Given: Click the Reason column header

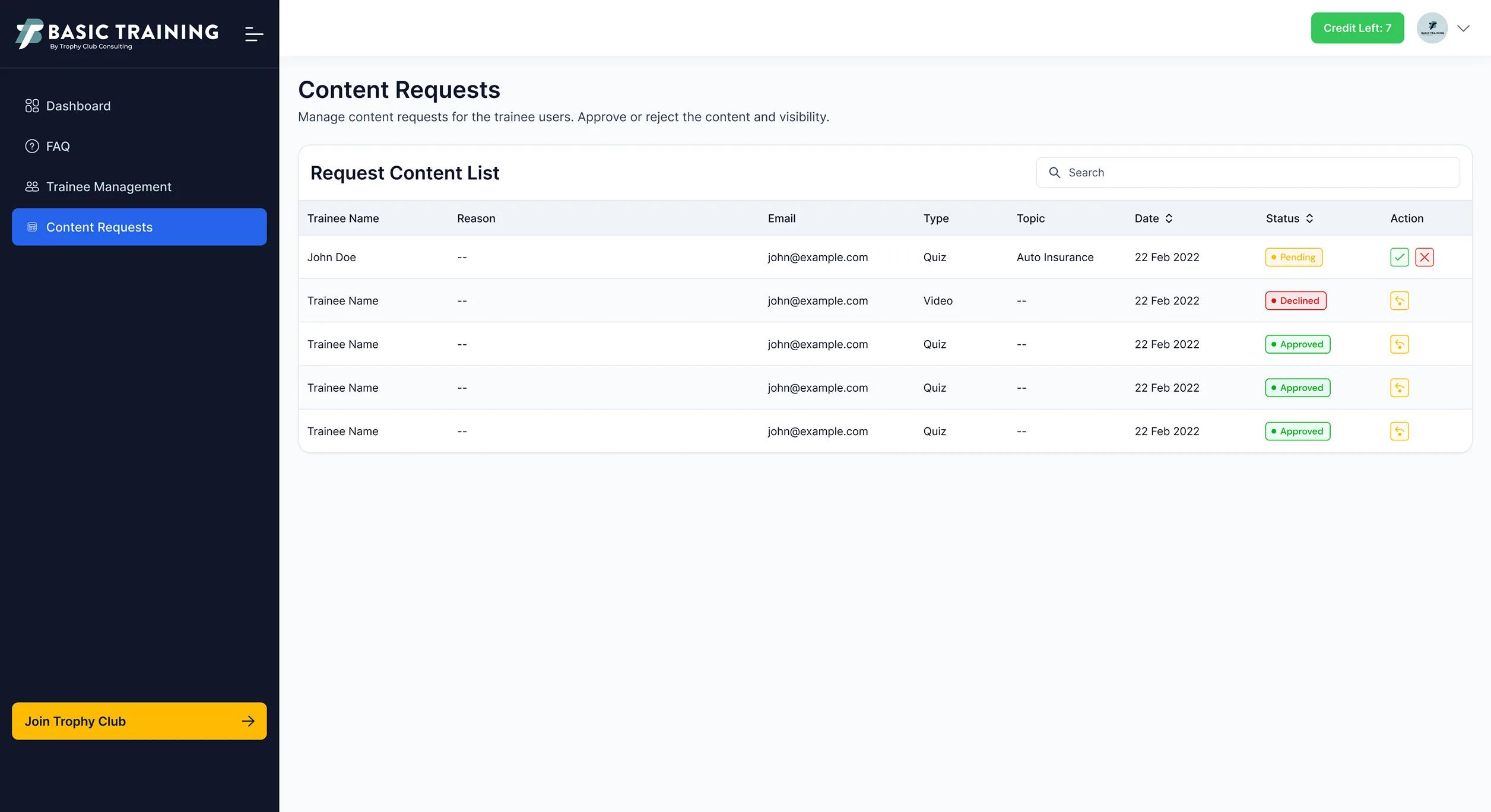Looking at the screenshot, I should tap(476, 218).
